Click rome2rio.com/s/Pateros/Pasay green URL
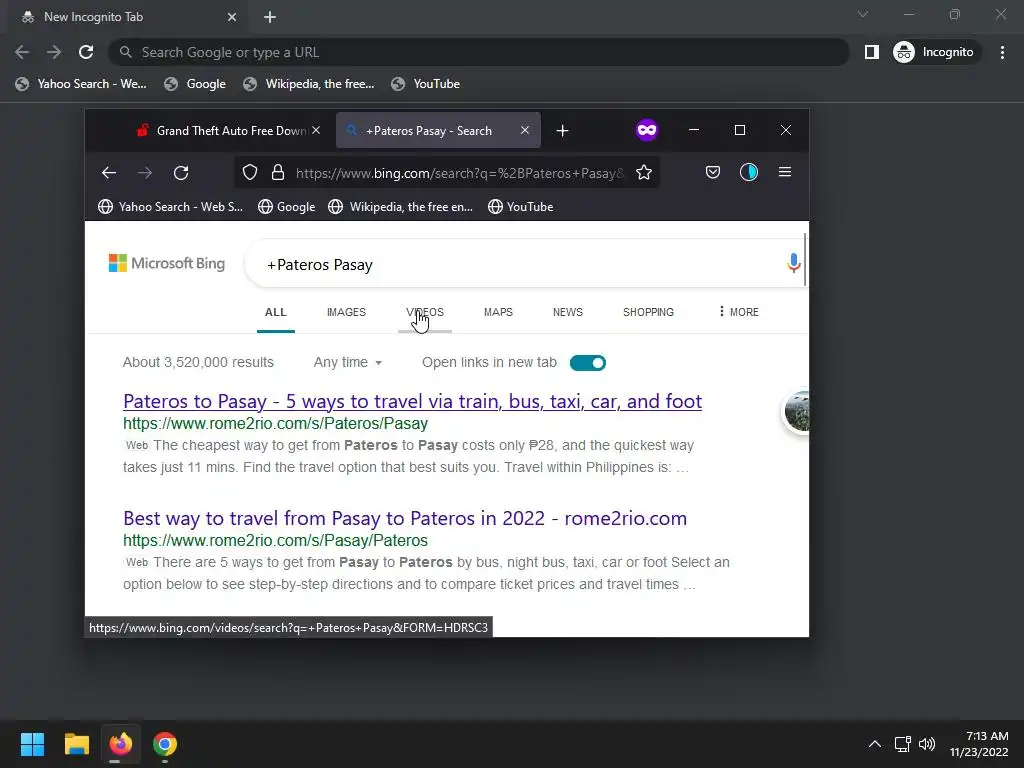 tap(275, 423)
